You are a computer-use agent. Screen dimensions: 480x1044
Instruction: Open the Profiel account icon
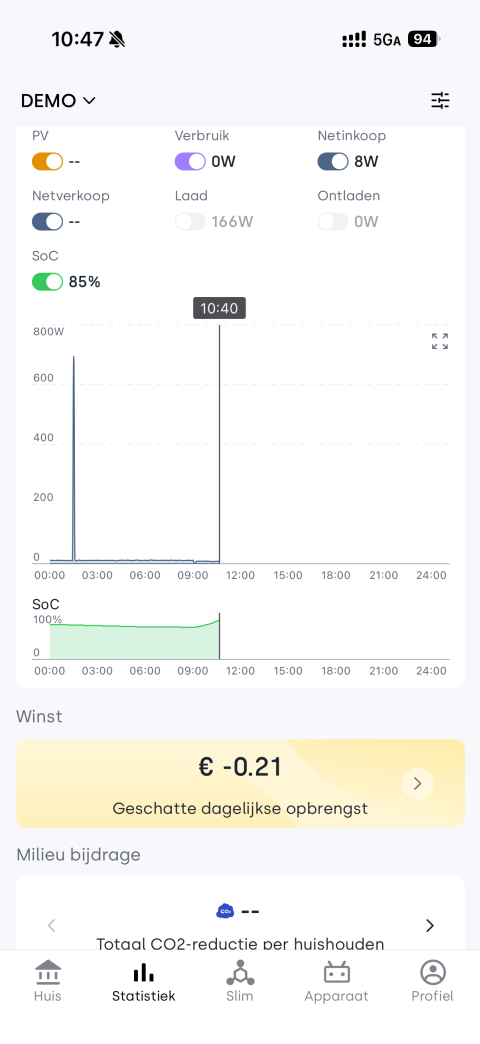[433, 973]
